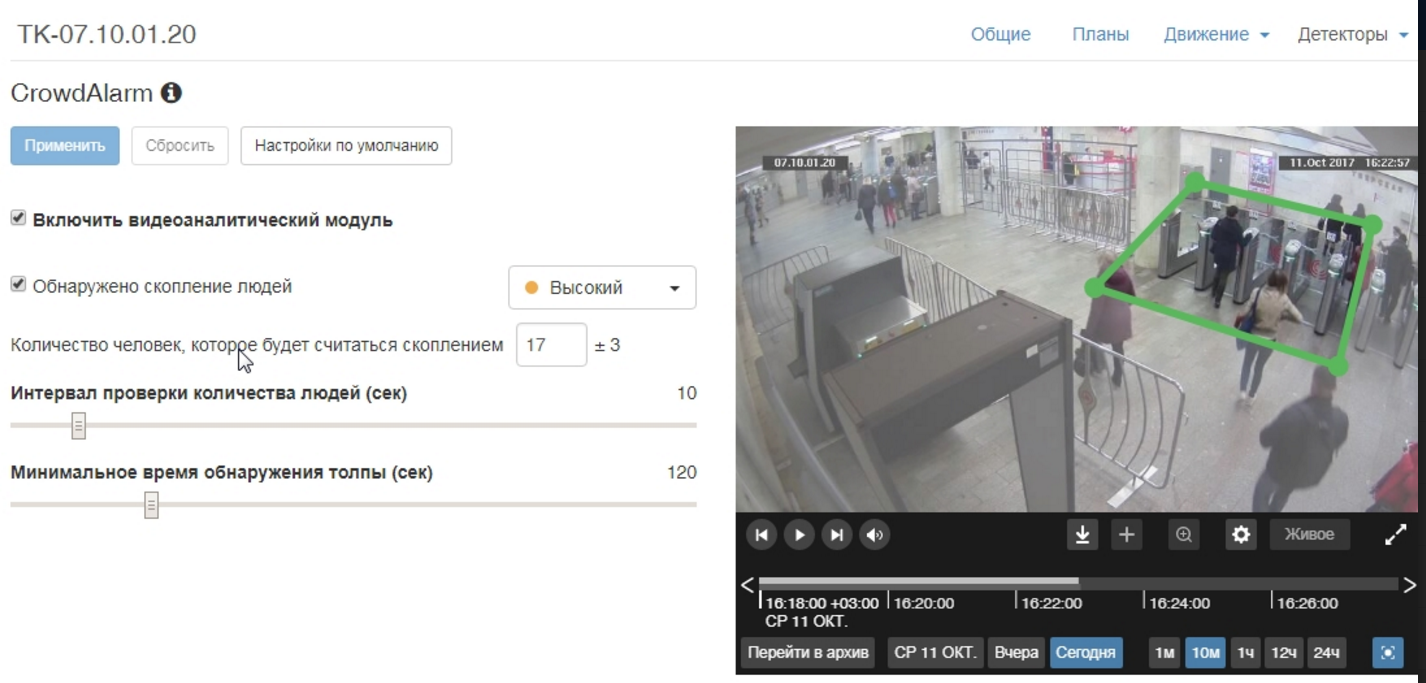The width and height of the screenshot is (1426, 683).
Task: Focus the crowd count input field
Action: click(x=551, y=345)
